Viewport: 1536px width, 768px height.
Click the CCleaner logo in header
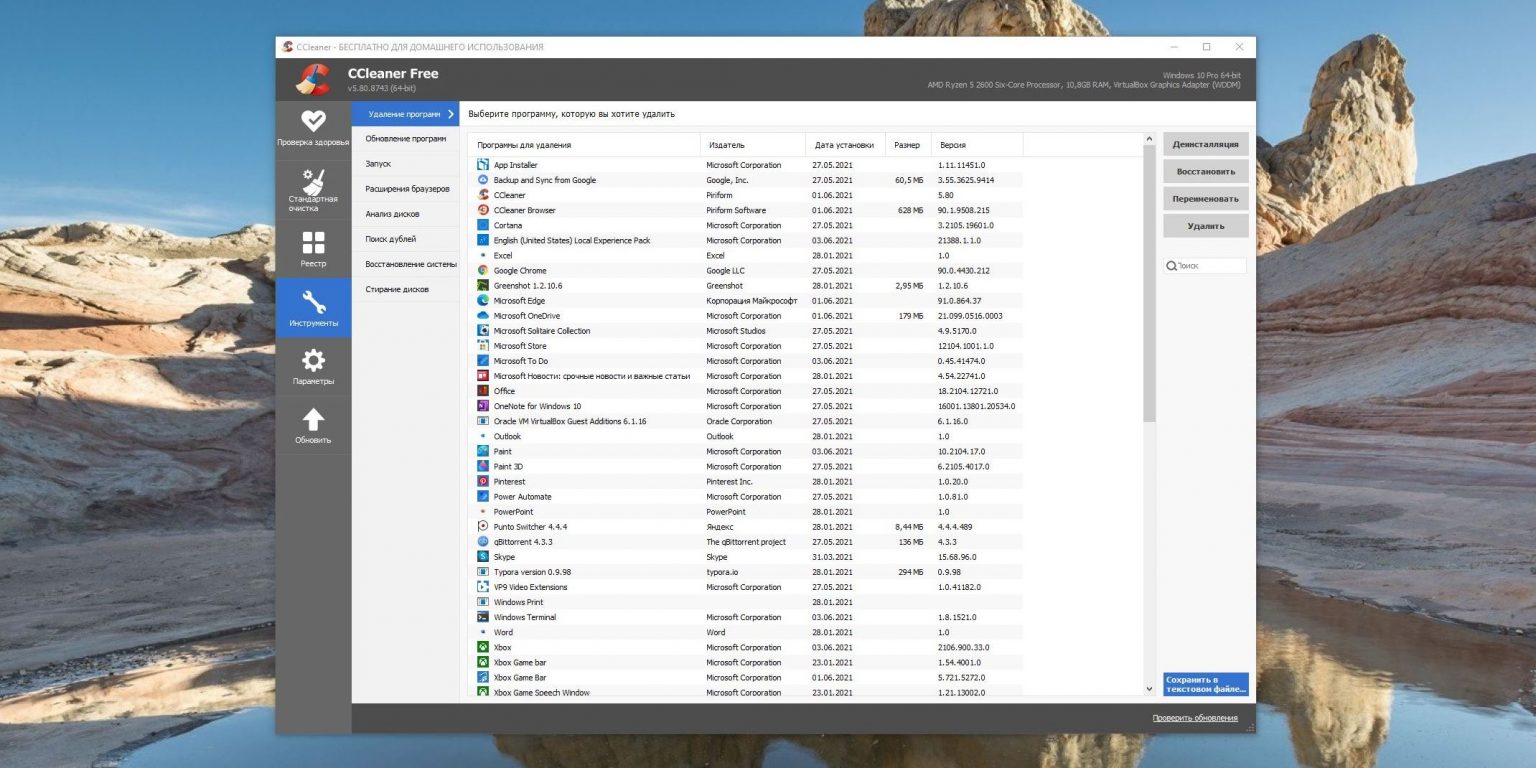pyautogui.click(x=313, y=78)
